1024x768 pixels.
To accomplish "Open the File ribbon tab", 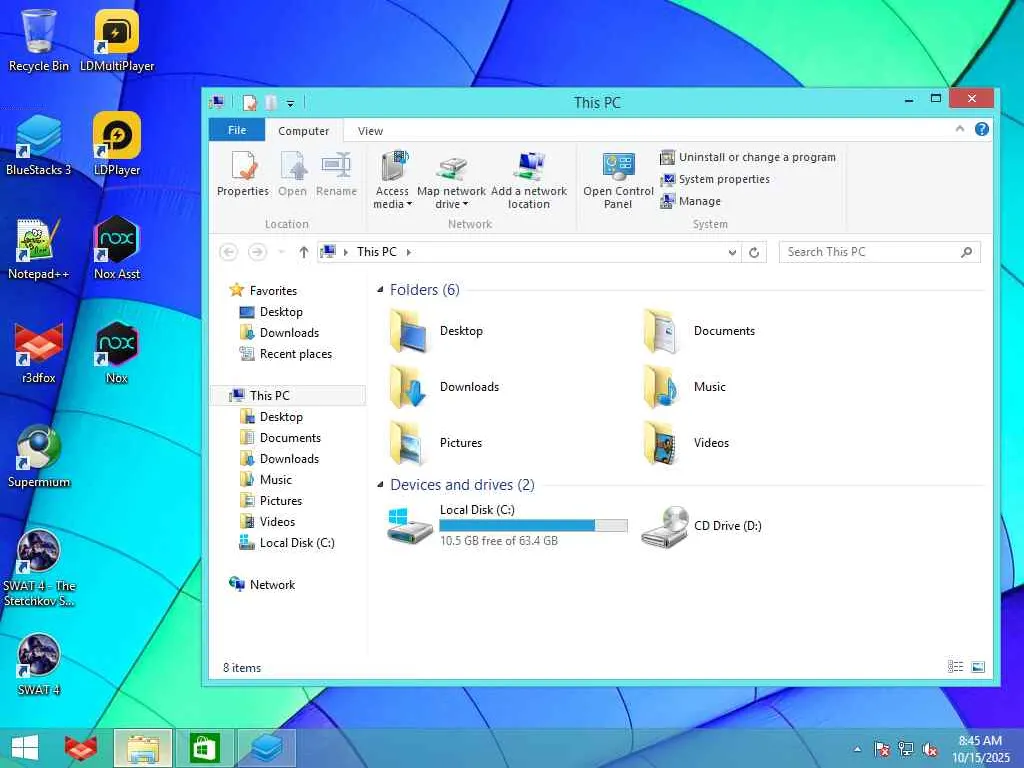I will tap(237, 130).
